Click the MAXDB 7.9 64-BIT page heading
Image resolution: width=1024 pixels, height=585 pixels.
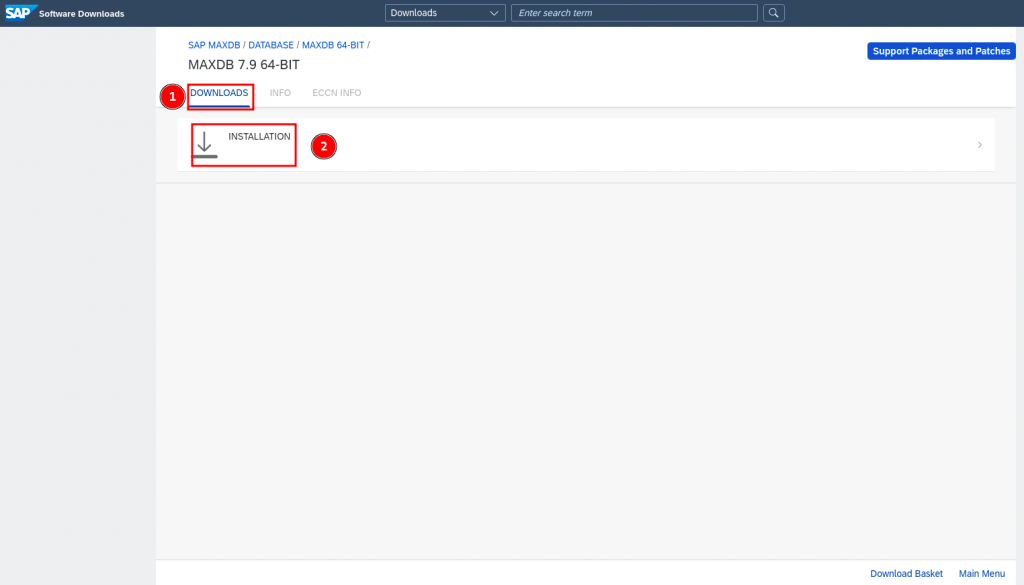pyautogui.click(x=243, y=65)
